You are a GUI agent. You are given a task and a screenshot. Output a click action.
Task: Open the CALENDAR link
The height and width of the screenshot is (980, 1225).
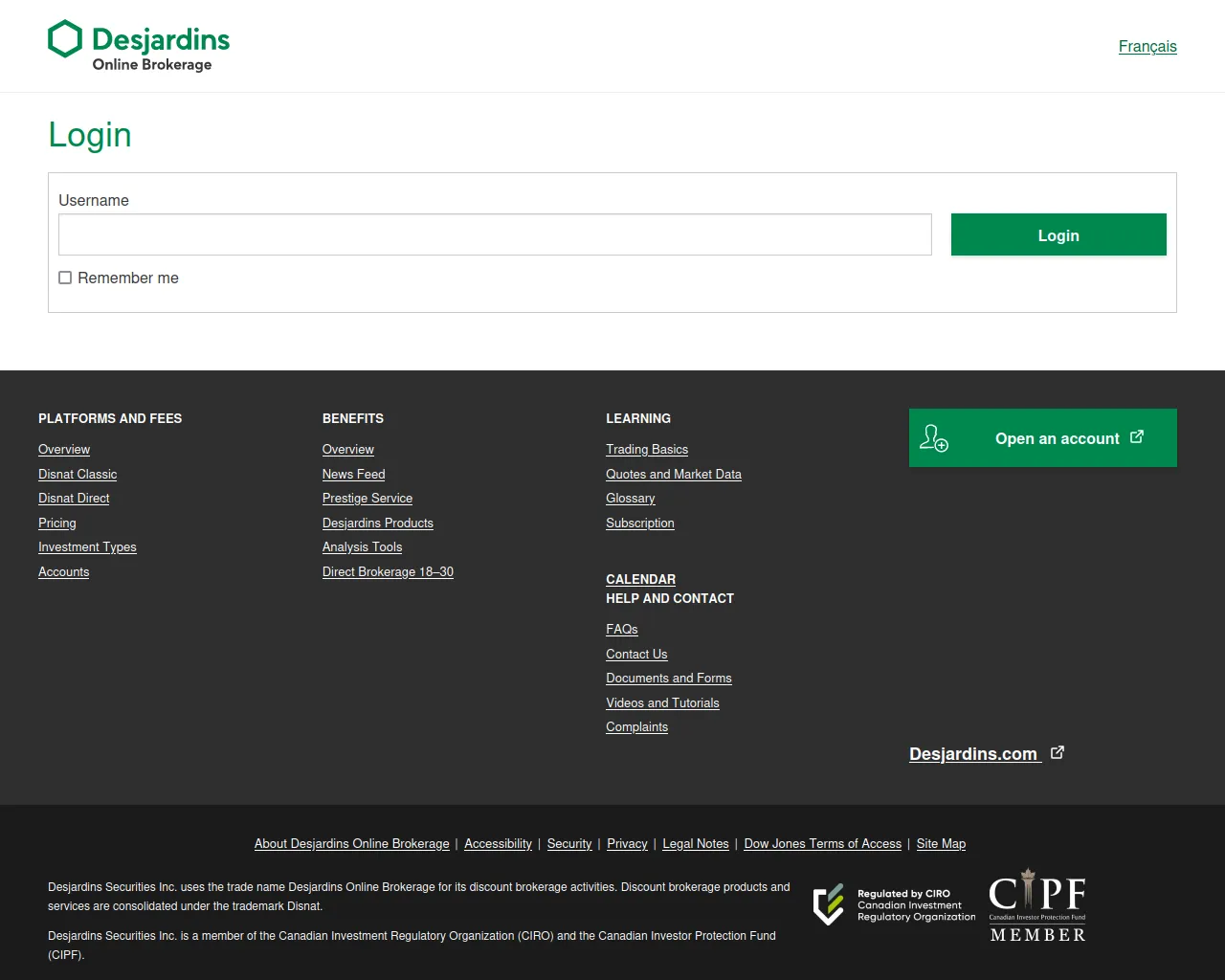click(x=641, y=579)
